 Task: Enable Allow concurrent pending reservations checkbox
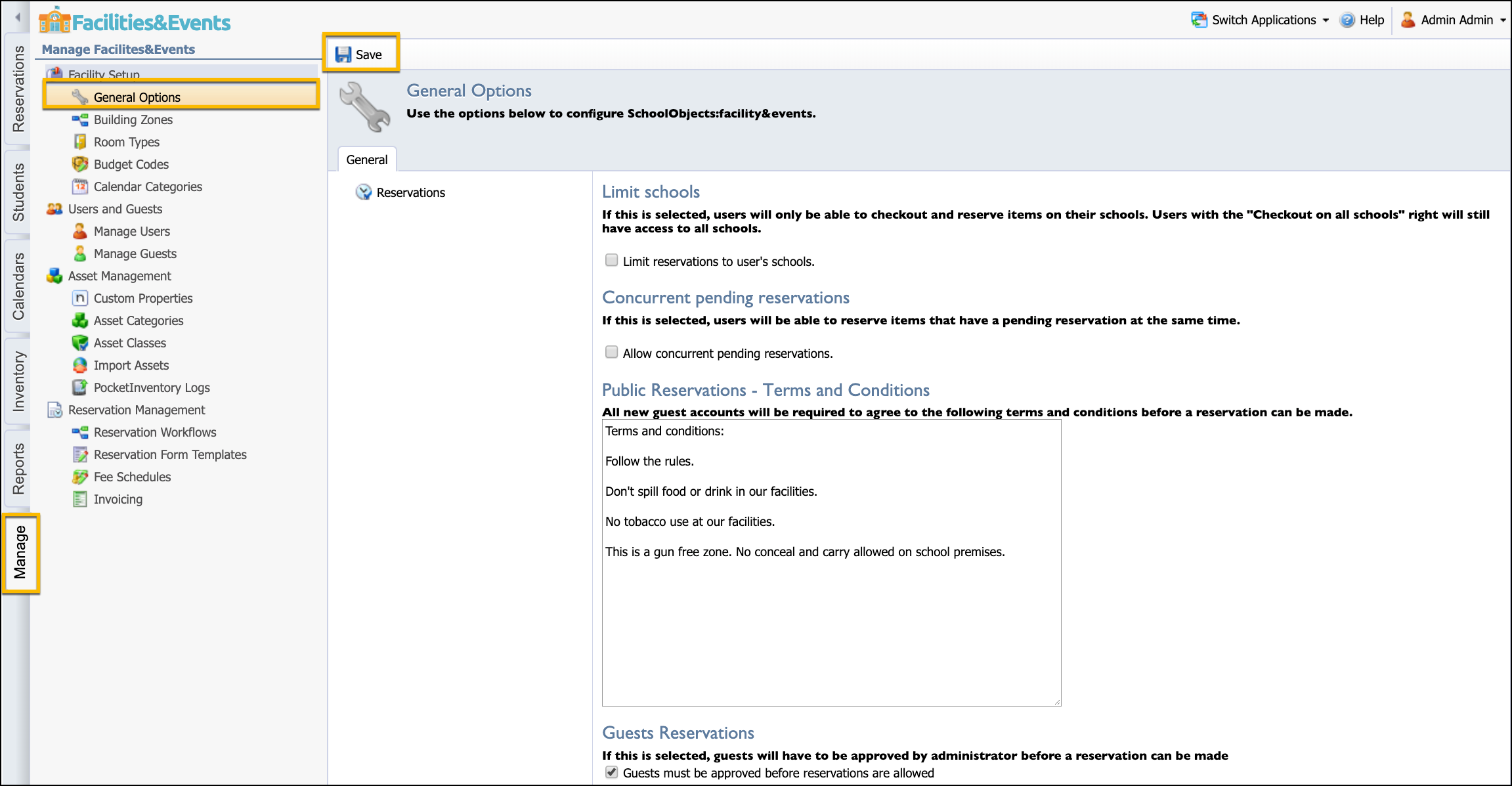click(x=611, y=352)
